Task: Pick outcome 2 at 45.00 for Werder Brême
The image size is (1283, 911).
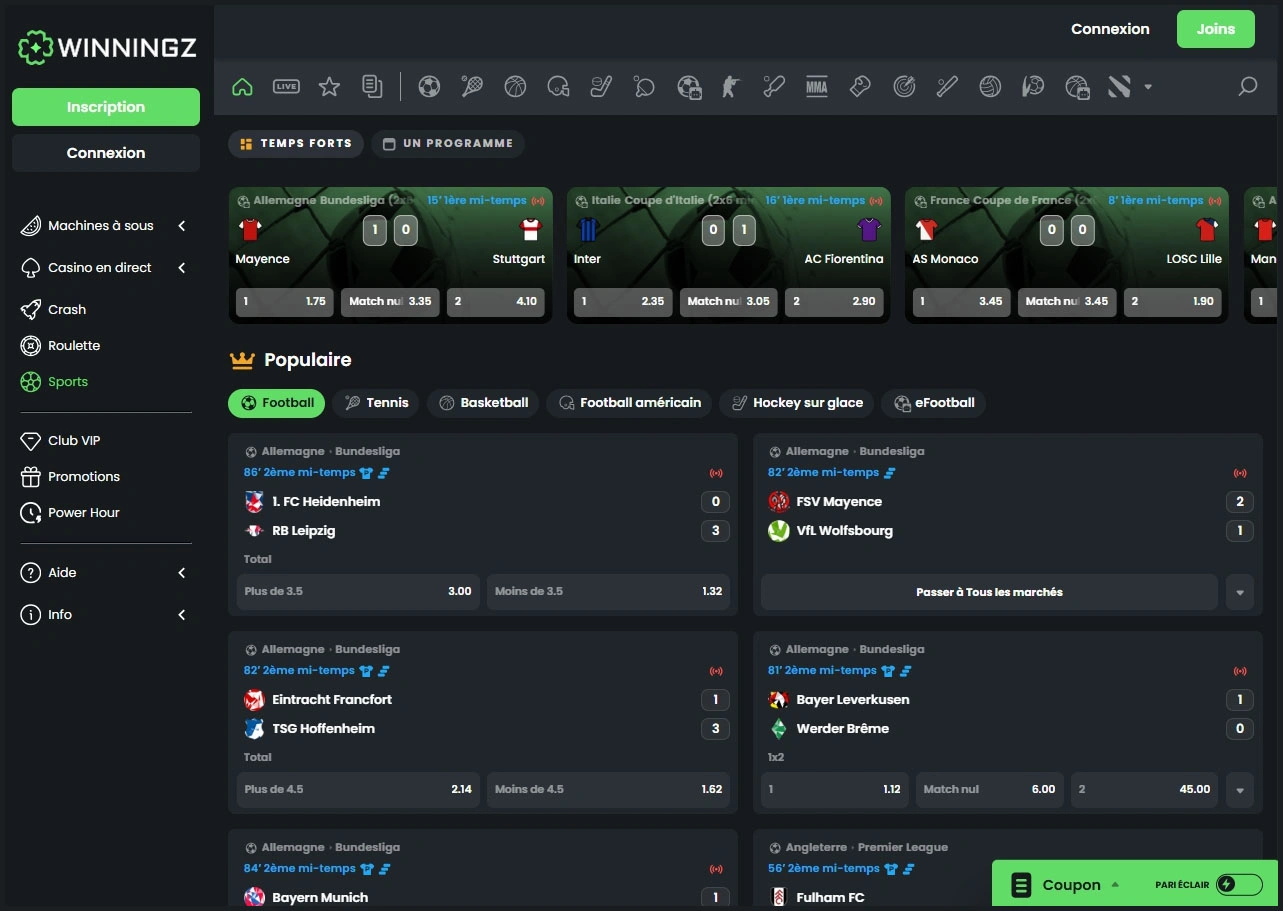Action: click(x=1144, y=790)
